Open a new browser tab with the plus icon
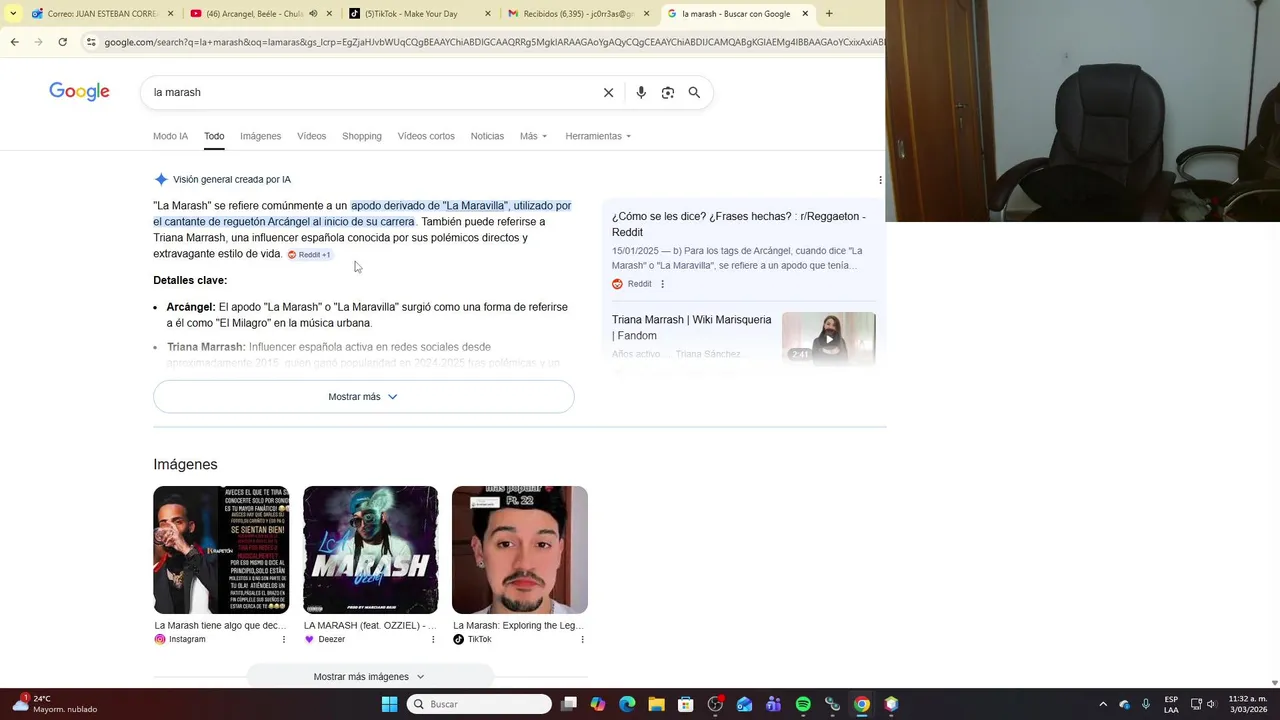The image size is (1280, 720). [x=829, y=14]
